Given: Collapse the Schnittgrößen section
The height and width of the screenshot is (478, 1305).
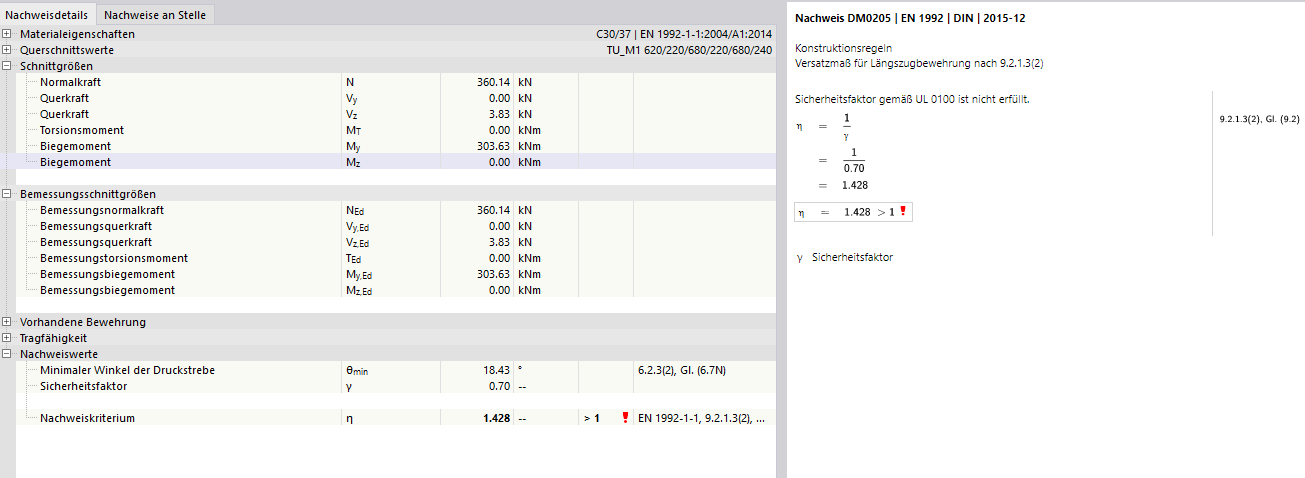Looking at the screenshot, I should pyautogui.click(x=8, y=66).
